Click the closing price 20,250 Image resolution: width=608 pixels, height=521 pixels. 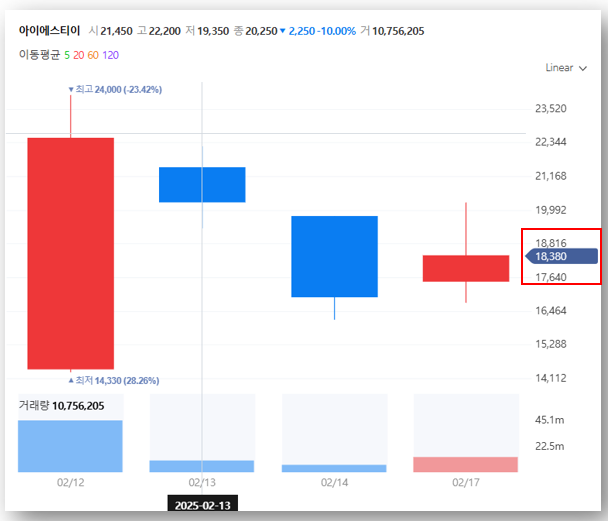261,31
